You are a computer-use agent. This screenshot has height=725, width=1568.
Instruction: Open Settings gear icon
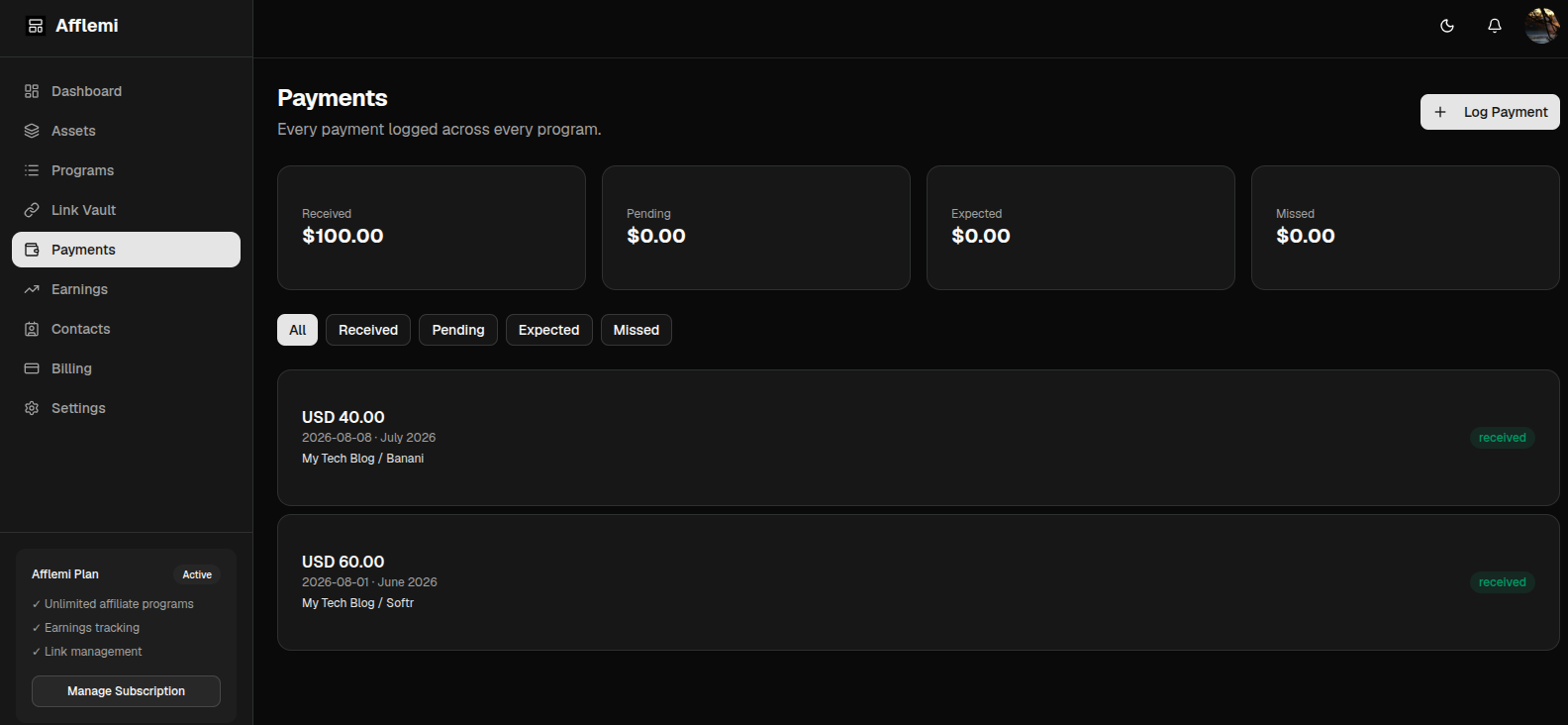click(x=32, y=408)
